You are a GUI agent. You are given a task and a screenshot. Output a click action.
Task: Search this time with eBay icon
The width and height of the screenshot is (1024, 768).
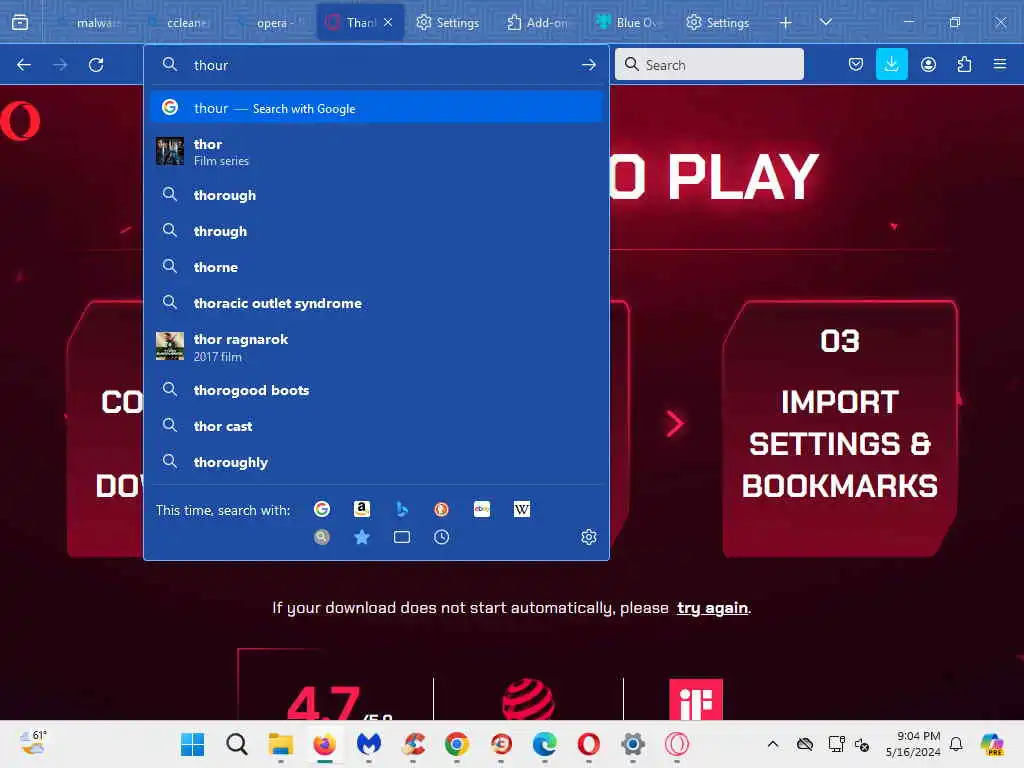click(x=482, y=509)
